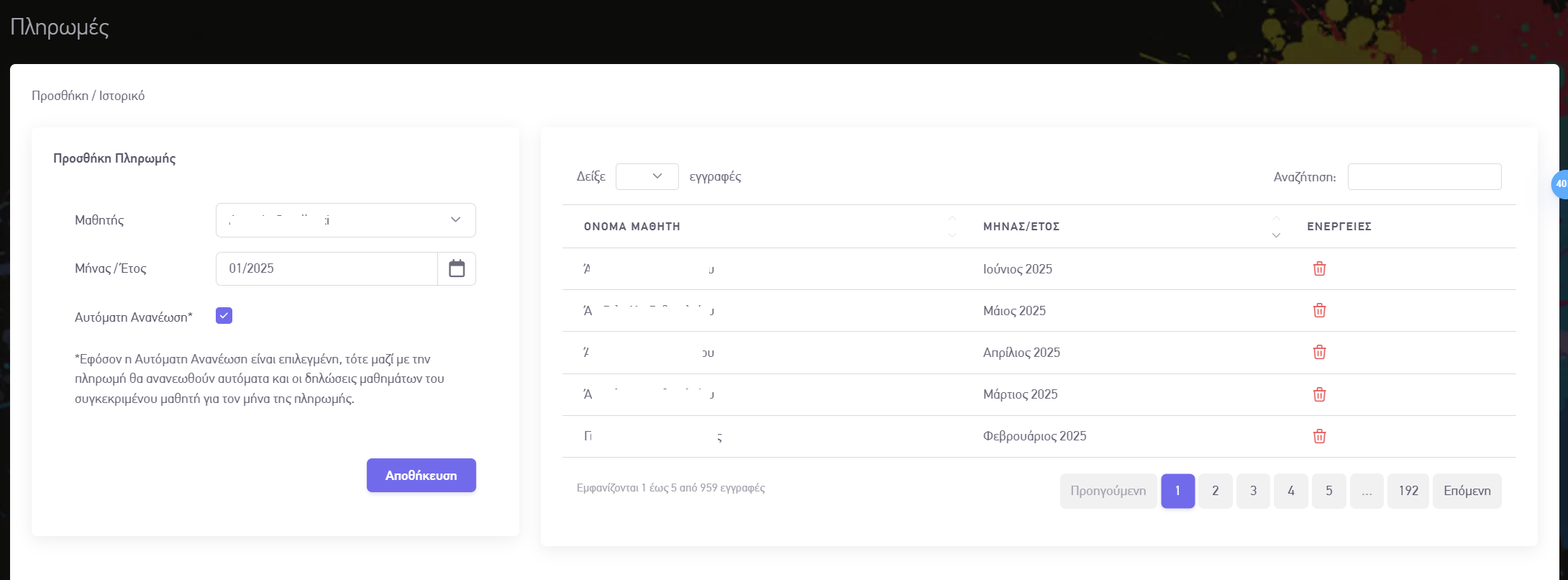
Task: Expand the Δείξε entries-per-page dropdown
Action: (647, 176)
